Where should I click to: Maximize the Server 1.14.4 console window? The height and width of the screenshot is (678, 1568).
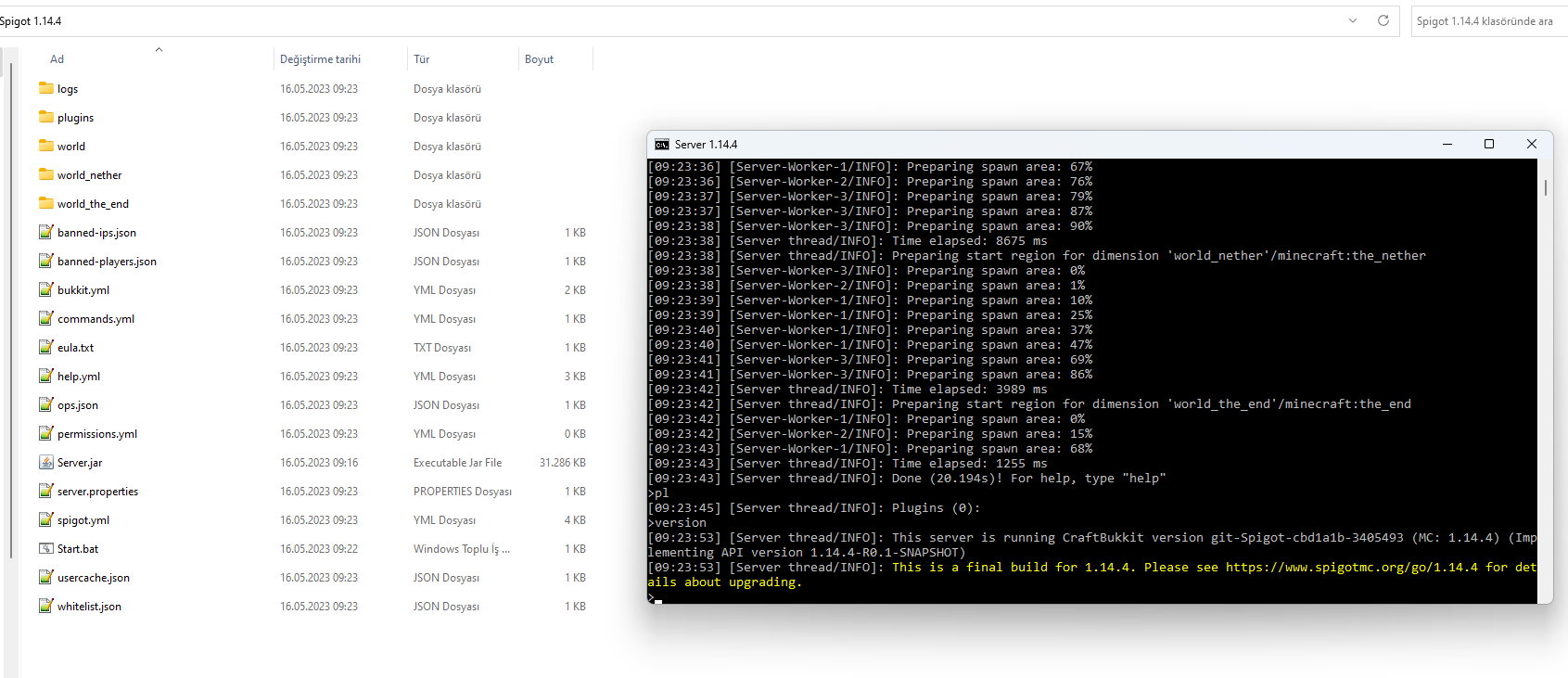tap(1489, 144)
